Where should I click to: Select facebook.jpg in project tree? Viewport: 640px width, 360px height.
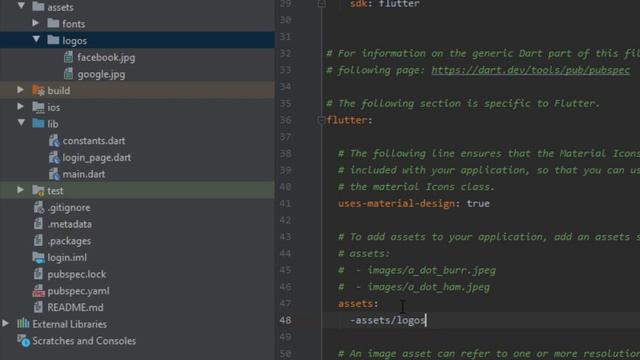(x=106, y=58)
